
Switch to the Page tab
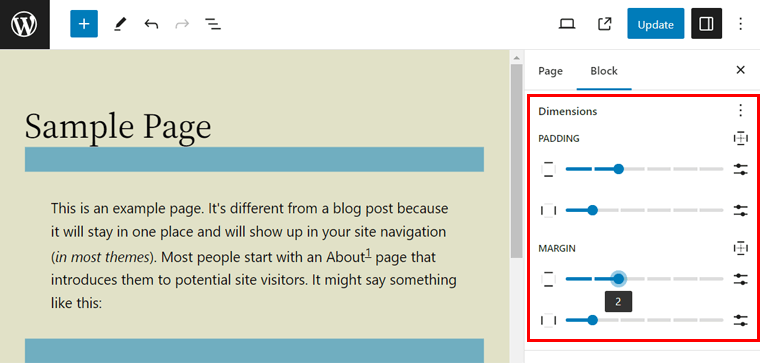(x=550, y=71)
